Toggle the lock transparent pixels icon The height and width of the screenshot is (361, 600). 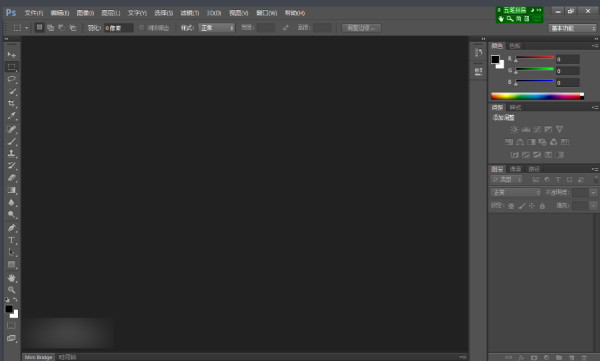(x=511, y=206)
